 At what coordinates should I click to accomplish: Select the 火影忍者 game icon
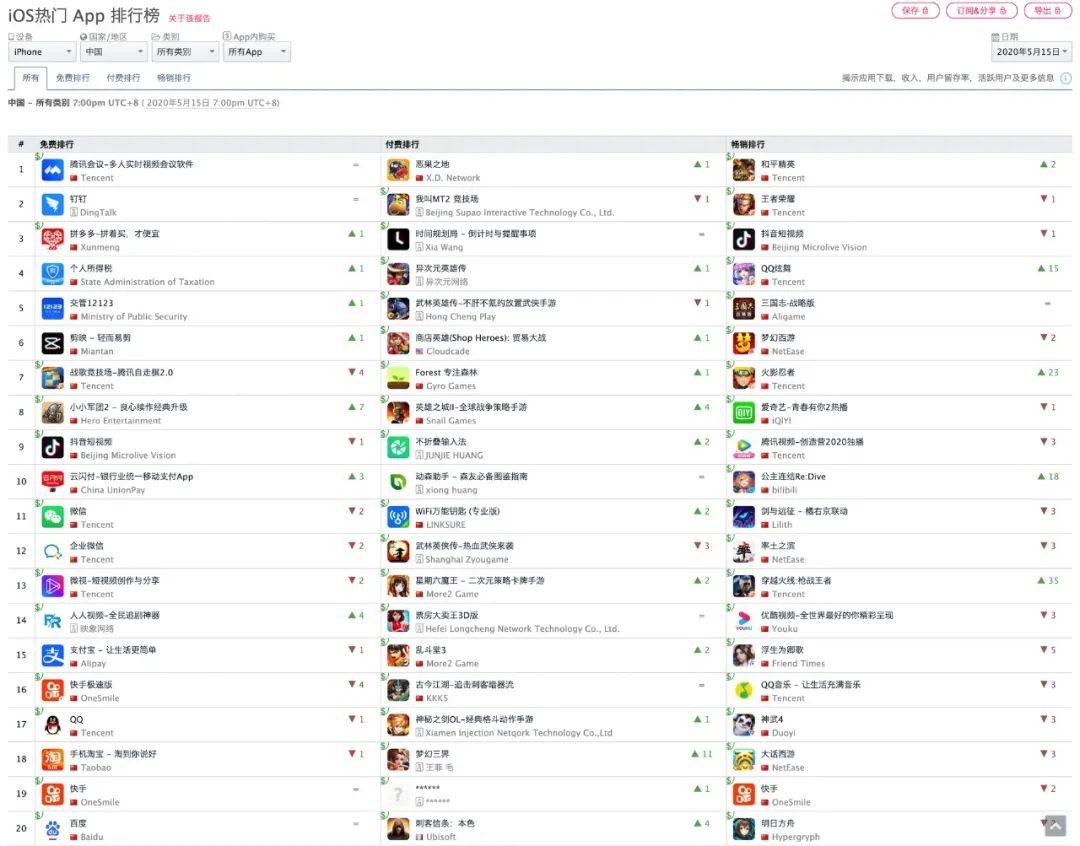tap(744, 378)
